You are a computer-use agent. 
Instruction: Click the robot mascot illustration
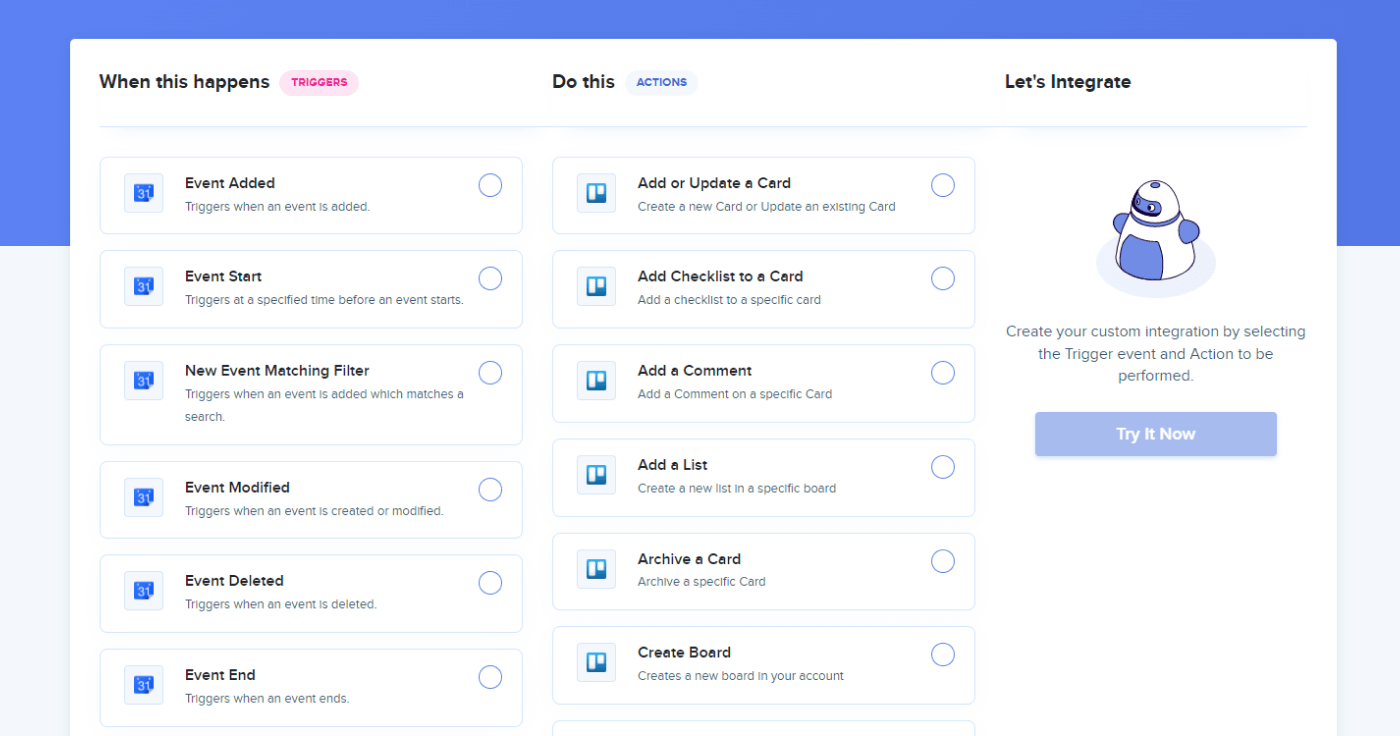1155,230
